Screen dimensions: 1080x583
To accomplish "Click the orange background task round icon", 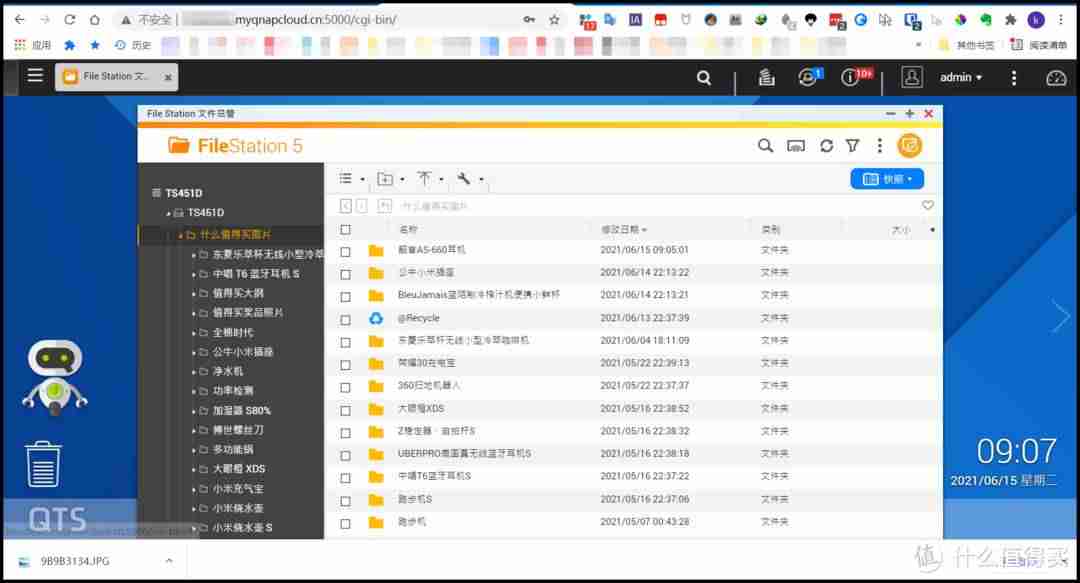I will (909, 145).
